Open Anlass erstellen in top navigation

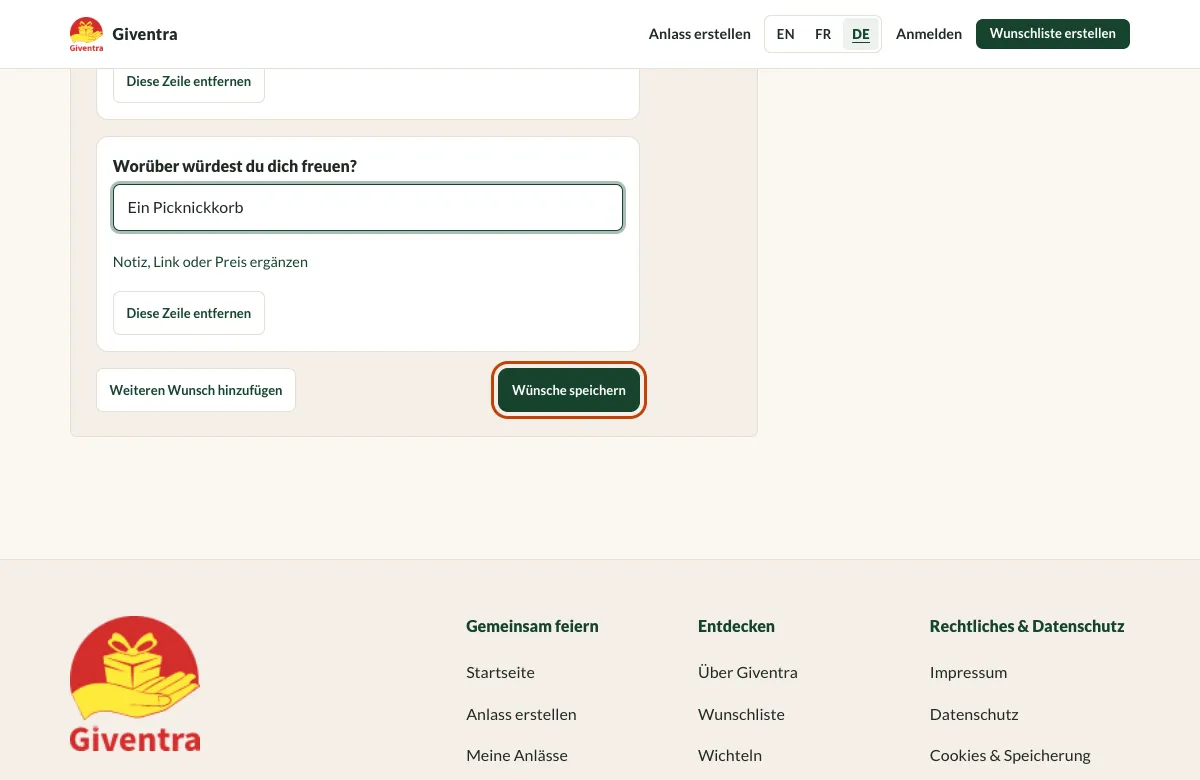click(x=699, y=34)
